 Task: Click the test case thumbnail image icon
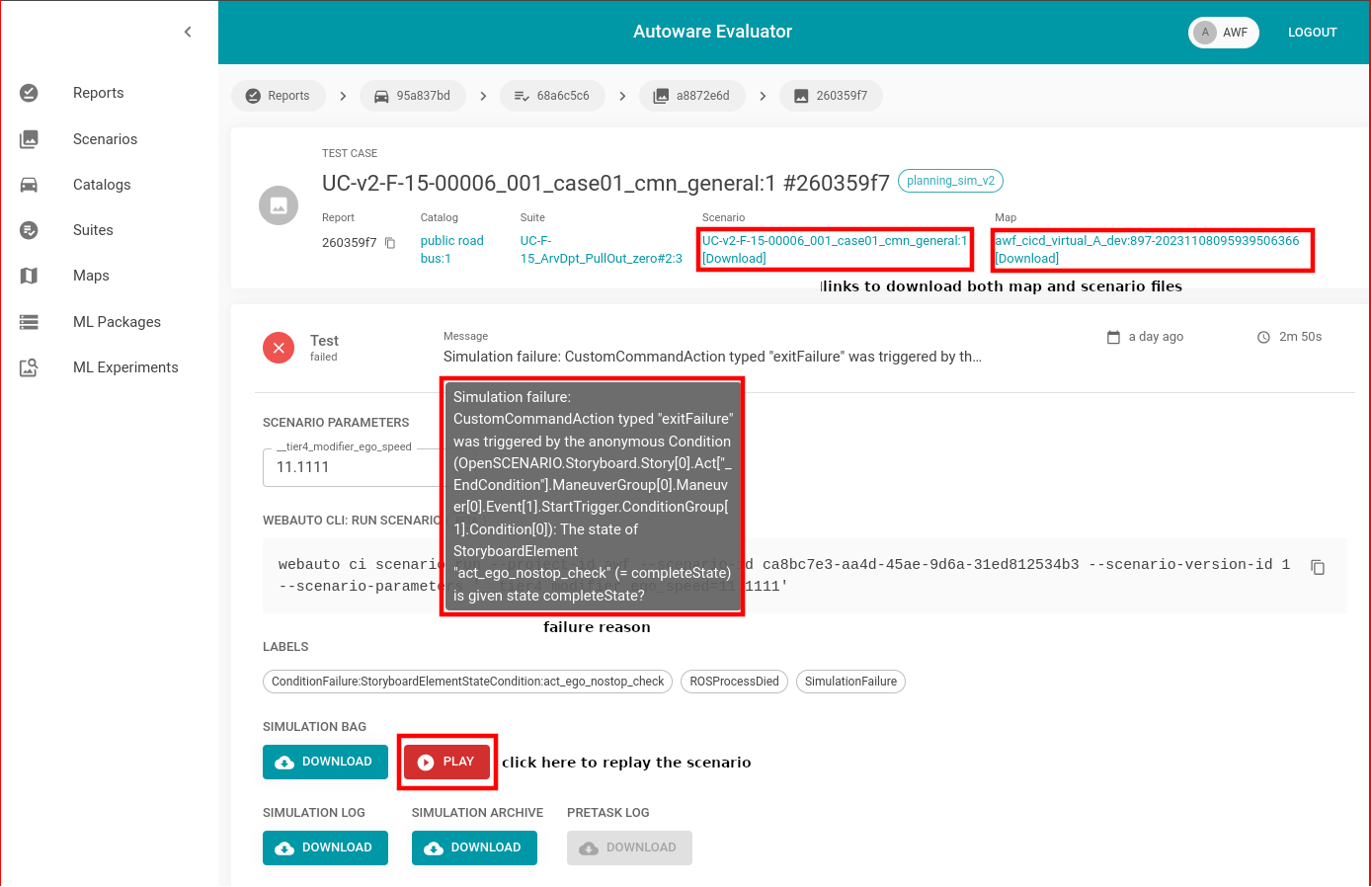[279, 205]
